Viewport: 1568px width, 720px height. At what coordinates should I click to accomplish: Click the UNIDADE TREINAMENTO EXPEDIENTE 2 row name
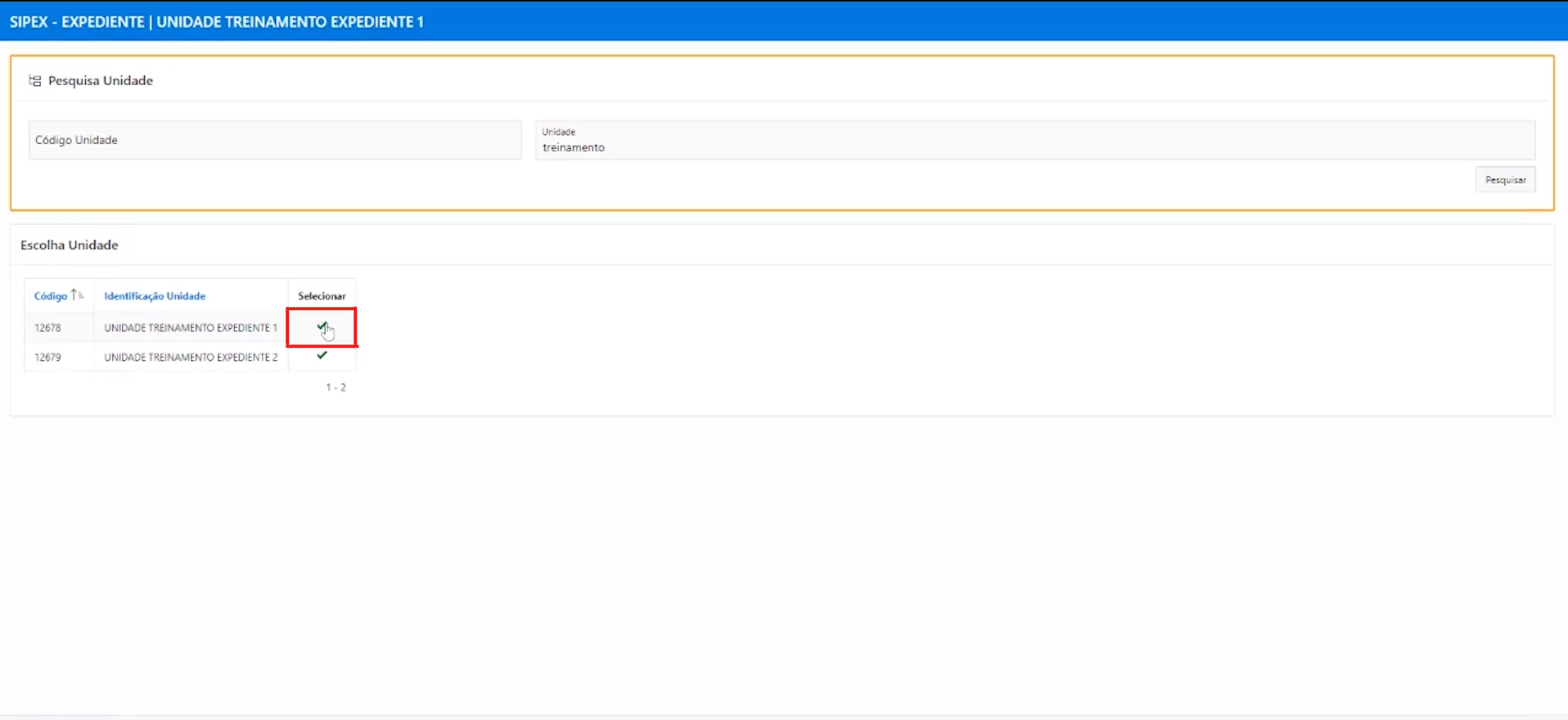[191, 358]
